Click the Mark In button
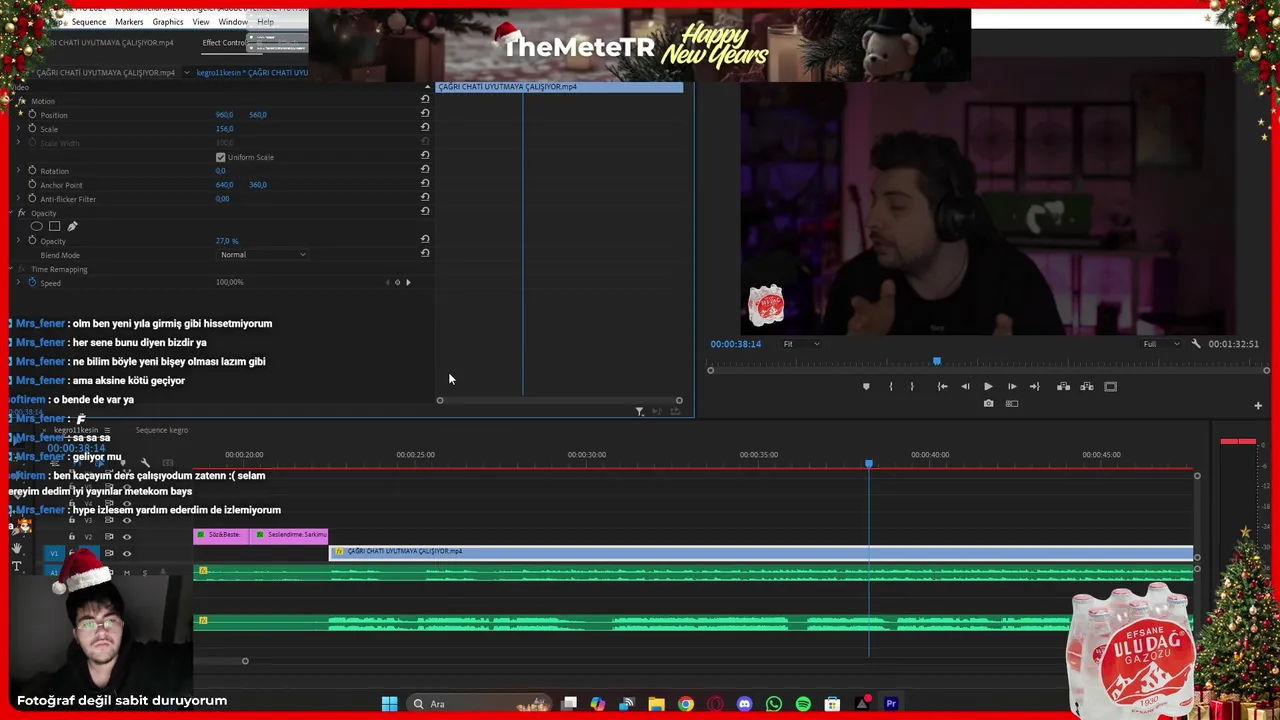 (x=891, y=386)
